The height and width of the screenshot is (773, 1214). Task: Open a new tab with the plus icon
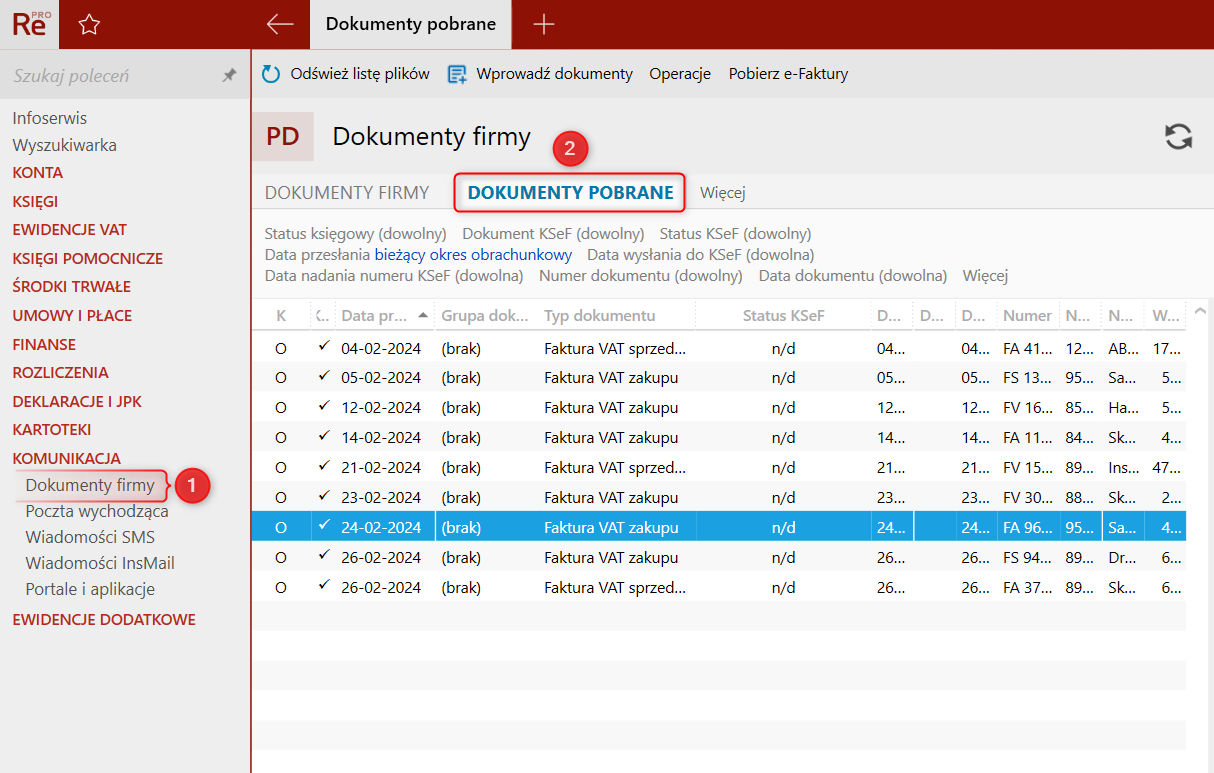[x=543, y=24]
